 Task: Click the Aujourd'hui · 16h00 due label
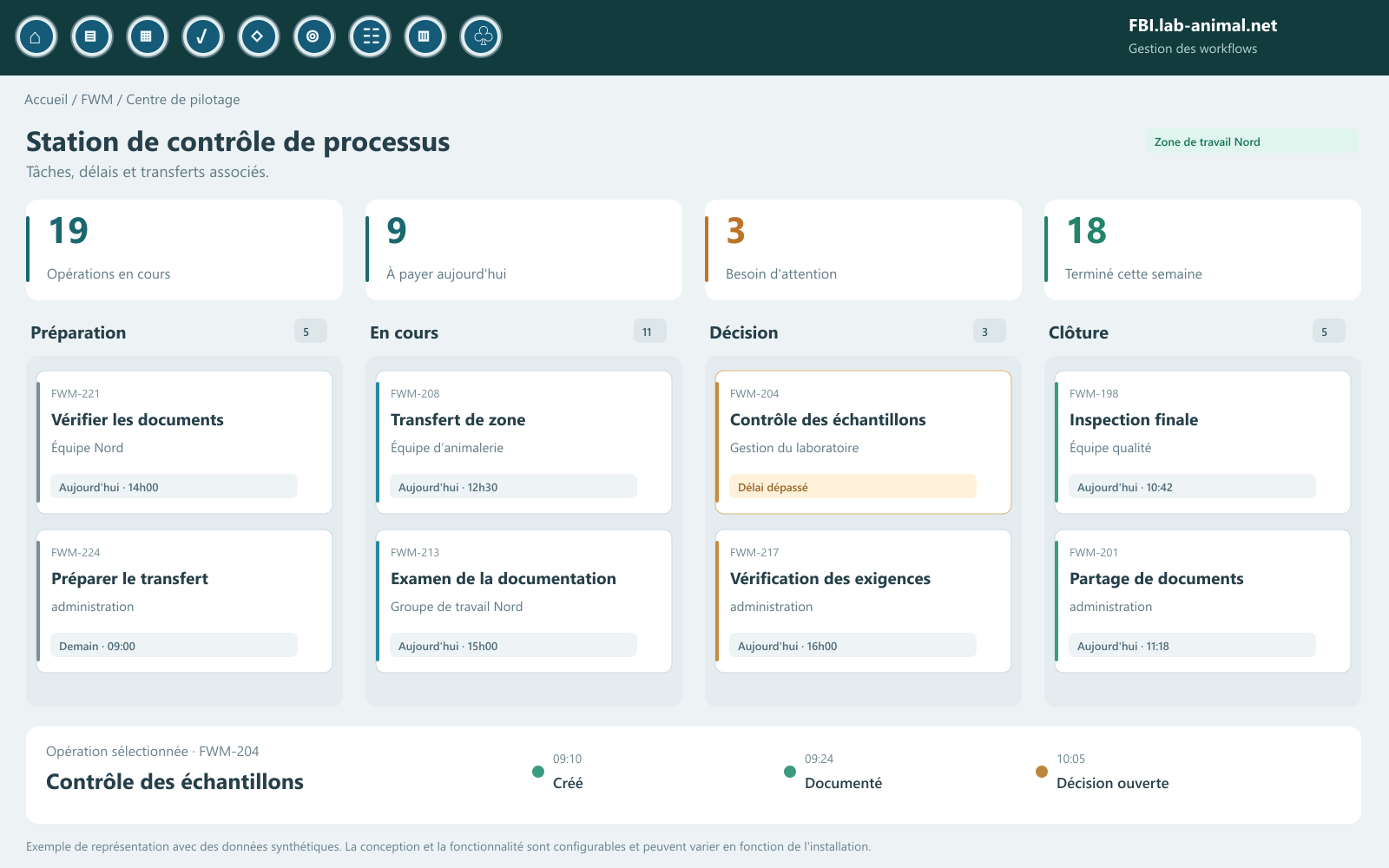(852, 646)
